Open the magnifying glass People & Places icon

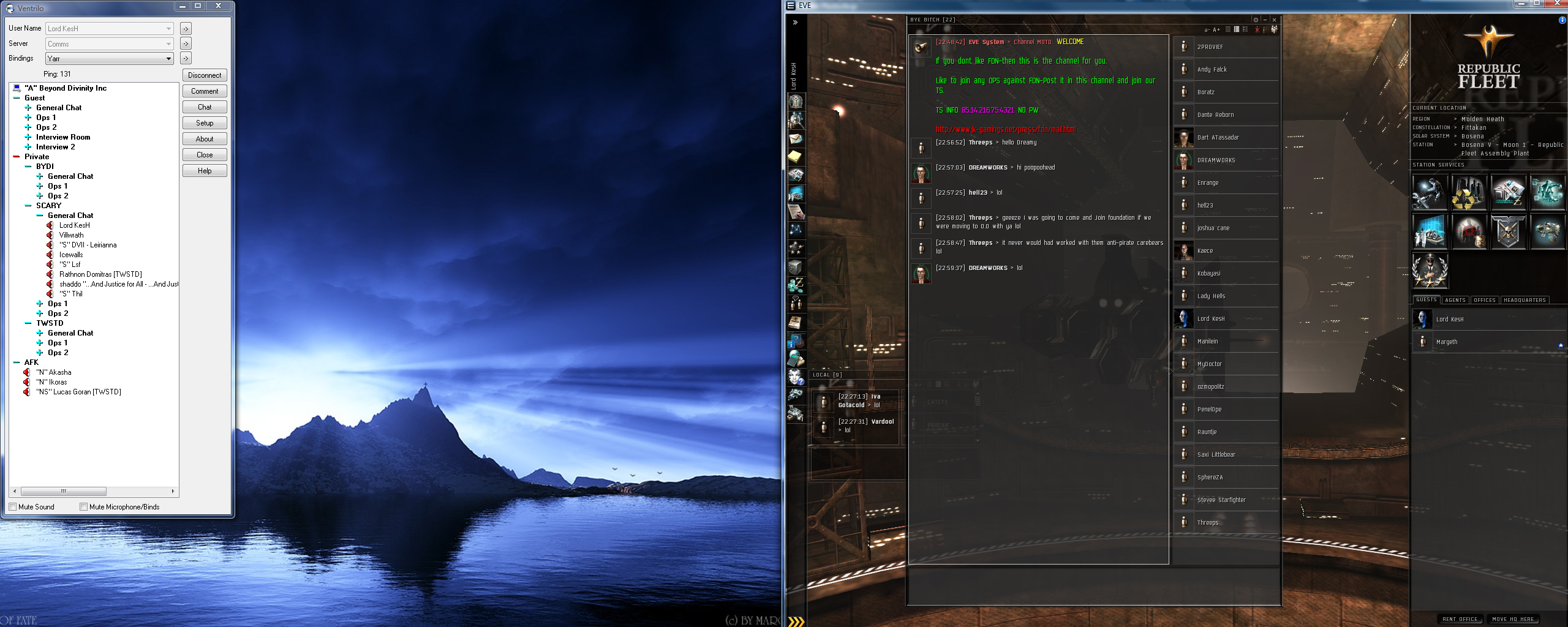coord(796,119)
